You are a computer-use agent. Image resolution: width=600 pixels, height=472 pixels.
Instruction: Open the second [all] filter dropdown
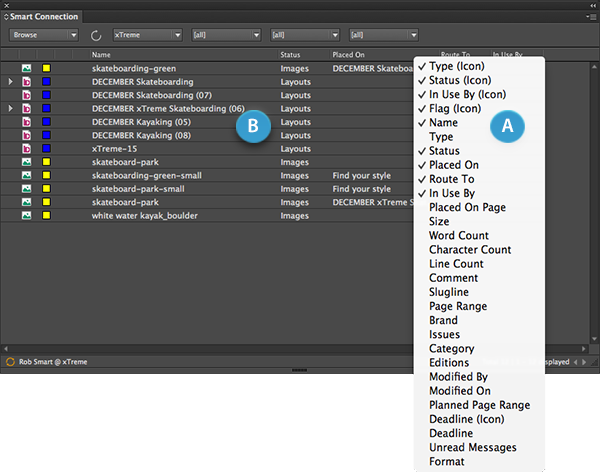click(305, 35)
